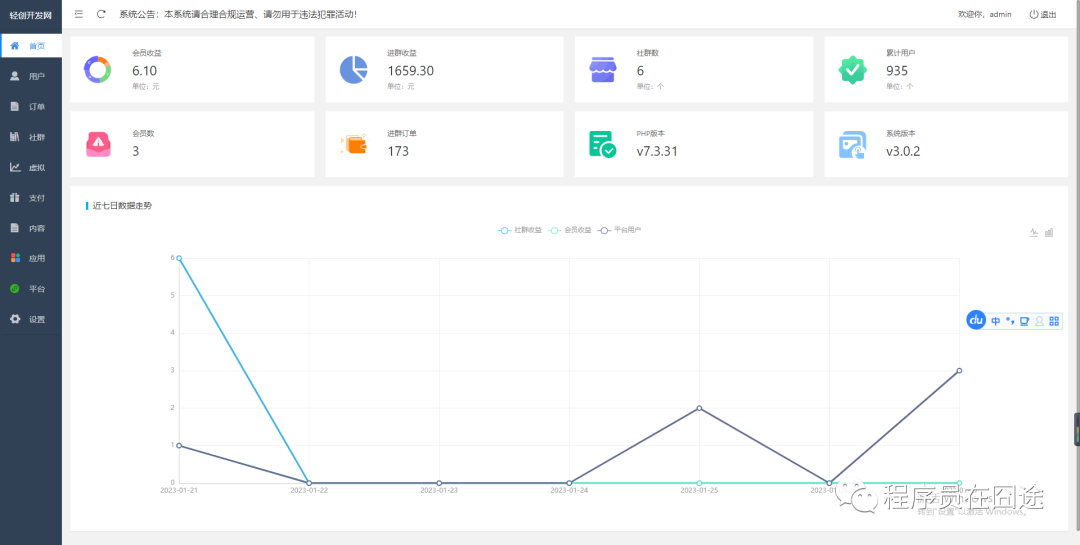Image resolution: width=1080 pixels, height=545 pixels.
Task: Click the 2023-01-25 data point on 平台用户 line
Action: [x=699, y=408]
